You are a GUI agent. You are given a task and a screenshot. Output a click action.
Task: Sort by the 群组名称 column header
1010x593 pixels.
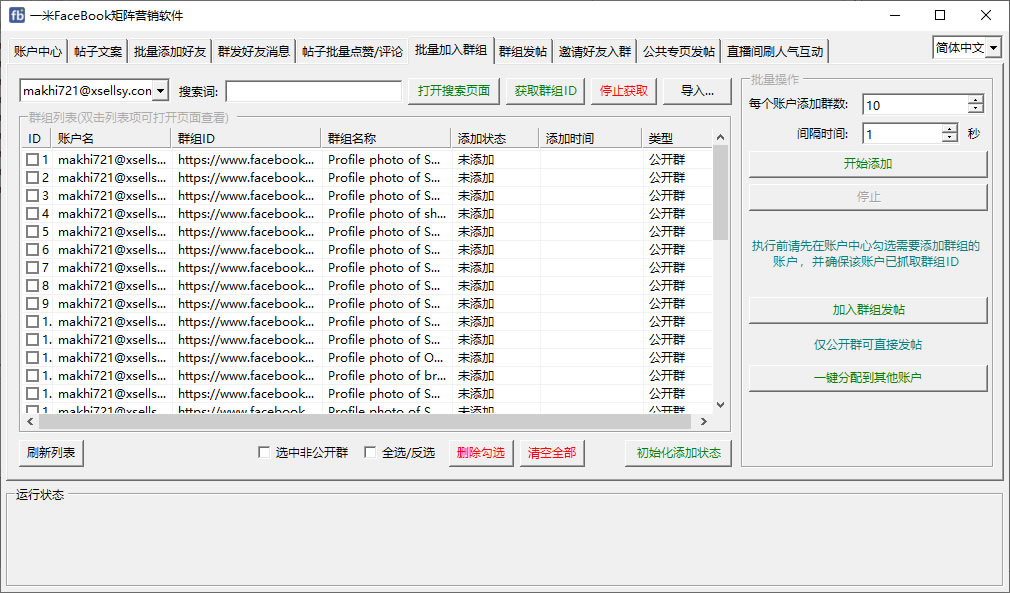[x=386, y=138]
